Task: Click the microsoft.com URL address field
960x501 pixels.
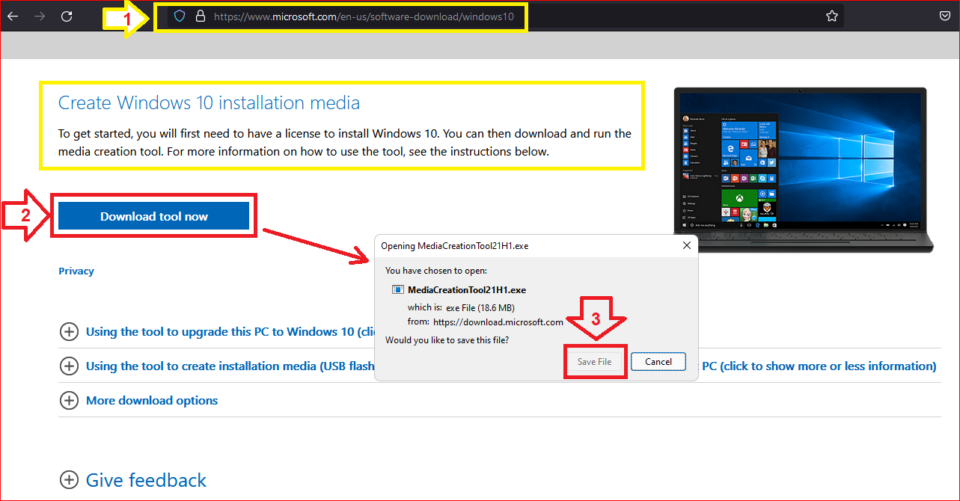Action: pyautogui.click(x=364, y=17)
